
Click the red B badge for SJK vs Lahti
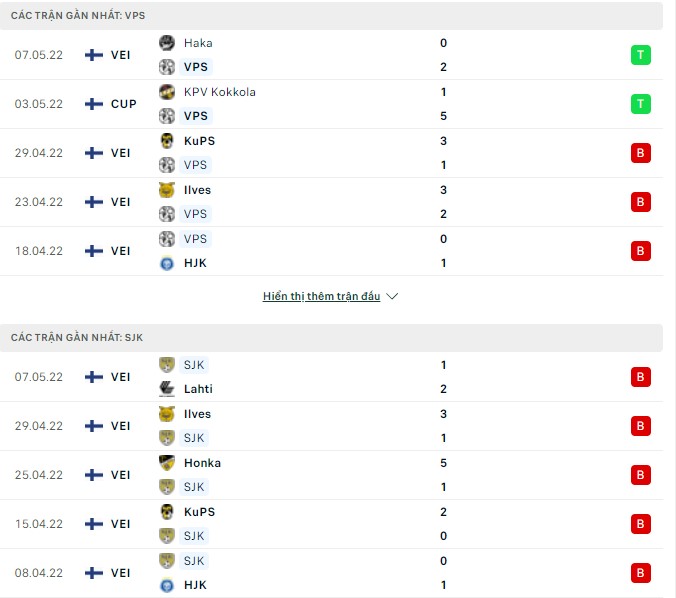[640, 377]
